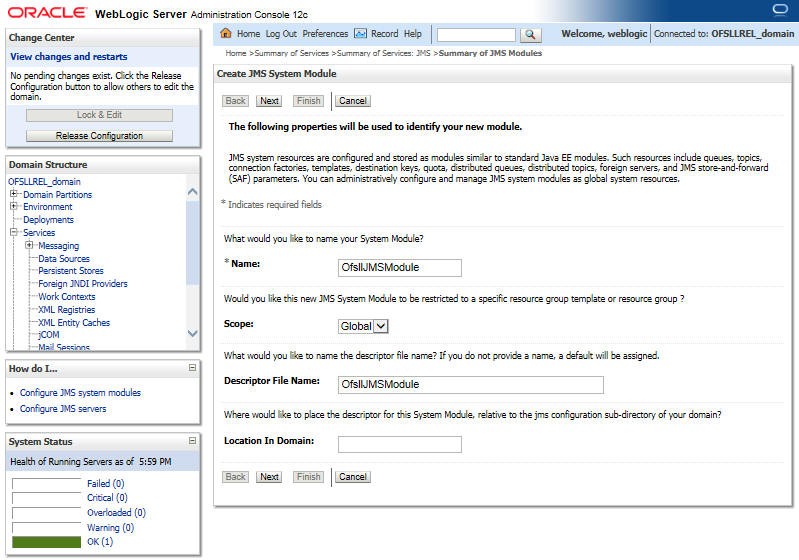Click the Location In Domain field
Image resolution: width=799 pixels, height=560 pixels.
[400, 444]
